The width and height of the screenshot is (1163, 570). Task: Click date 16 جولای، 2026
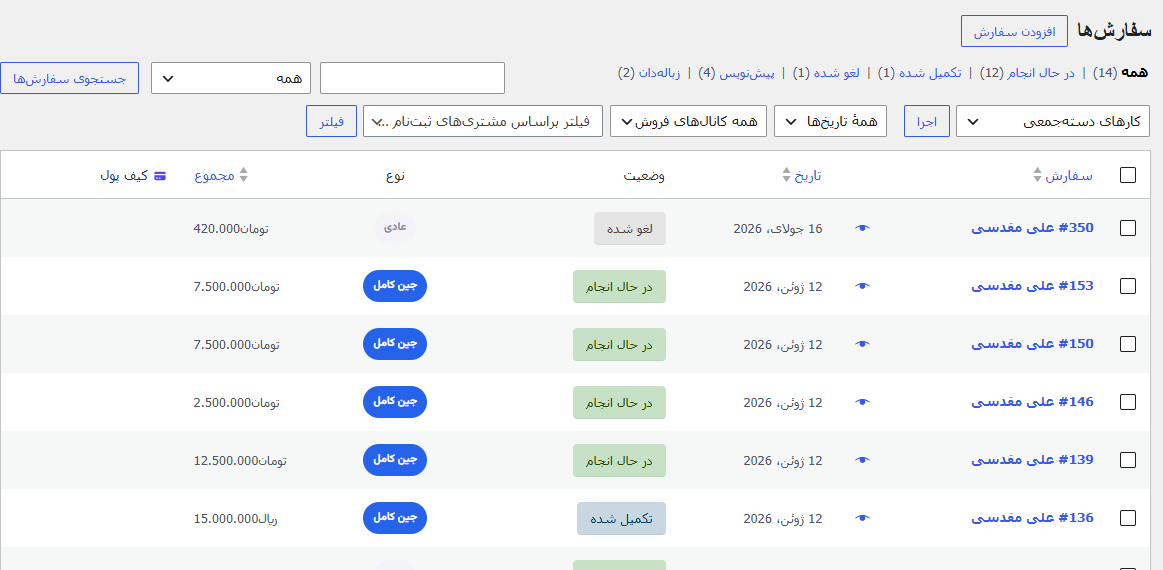778,229
